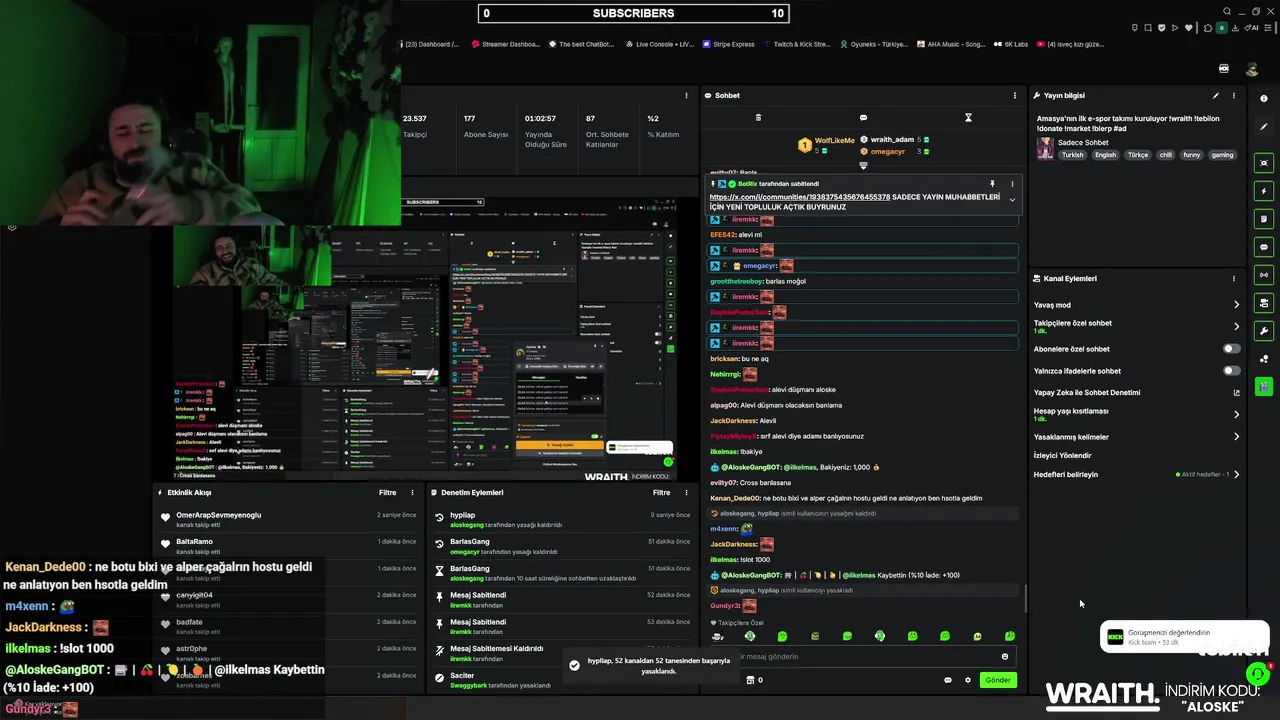Open the Kick team feedback notification
Screen dimensions: 1280x720
pyautogui.click(x=1185, y=637)
